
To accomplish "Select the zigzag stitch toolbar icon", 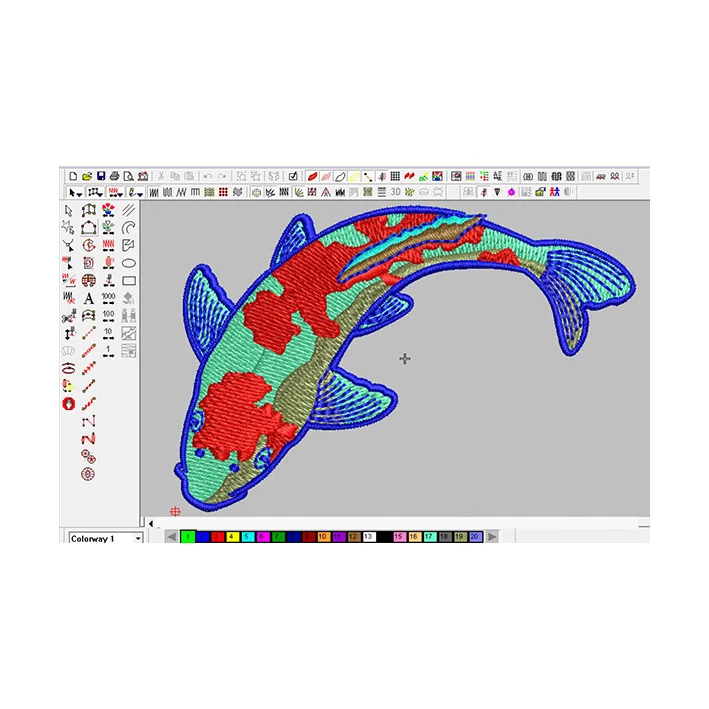I will coord(181,193).
